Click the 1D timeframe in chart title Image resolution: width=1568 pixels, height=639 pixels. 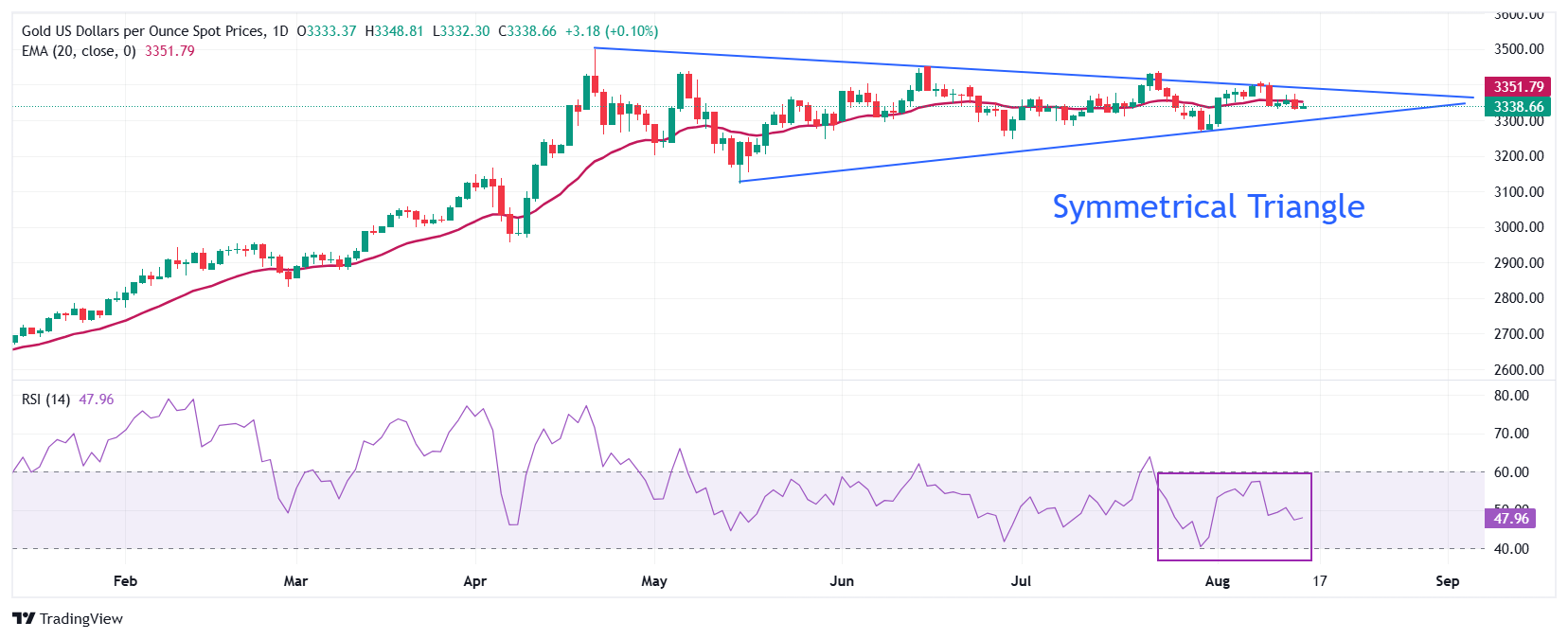pos(279,31)
